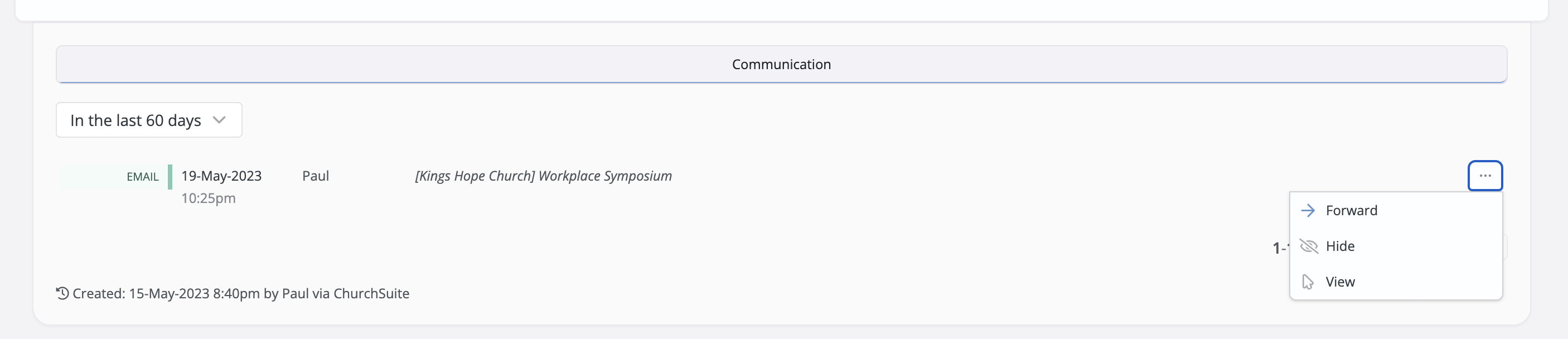Click the 1-1 pagination count
This screenshot has height=339, width=1568.
pyautogui.click(x=1281, y=248)
